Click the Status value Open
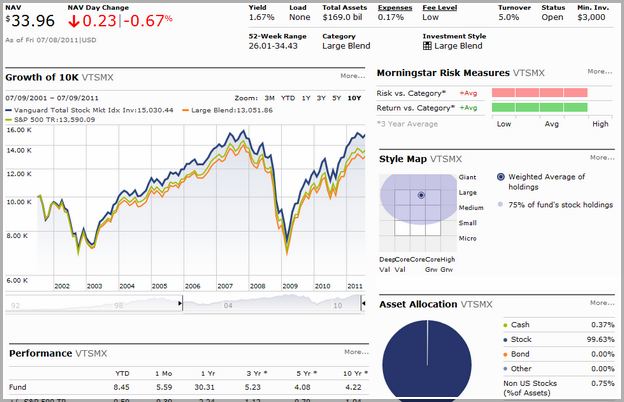 click(552, 17)
